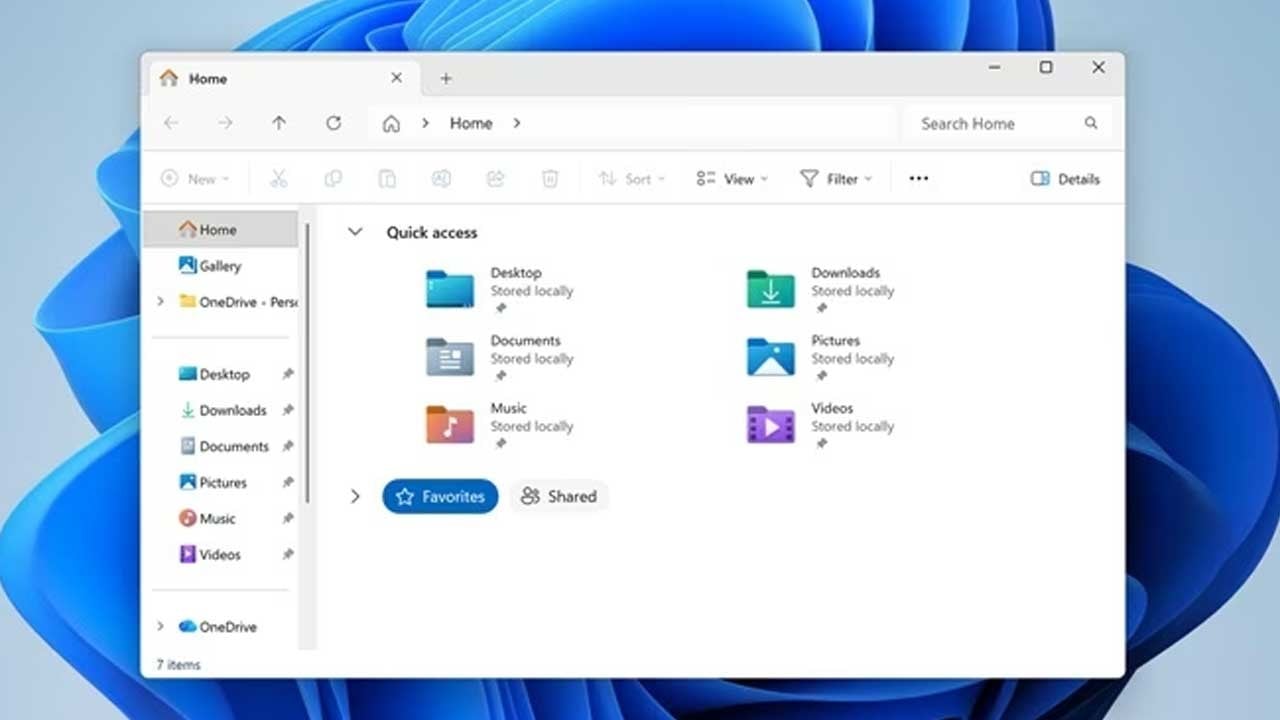This screenshot has height=720, width=1280.
Task: Unpin Downloads from the sidebar
Action: pos(288,410)
